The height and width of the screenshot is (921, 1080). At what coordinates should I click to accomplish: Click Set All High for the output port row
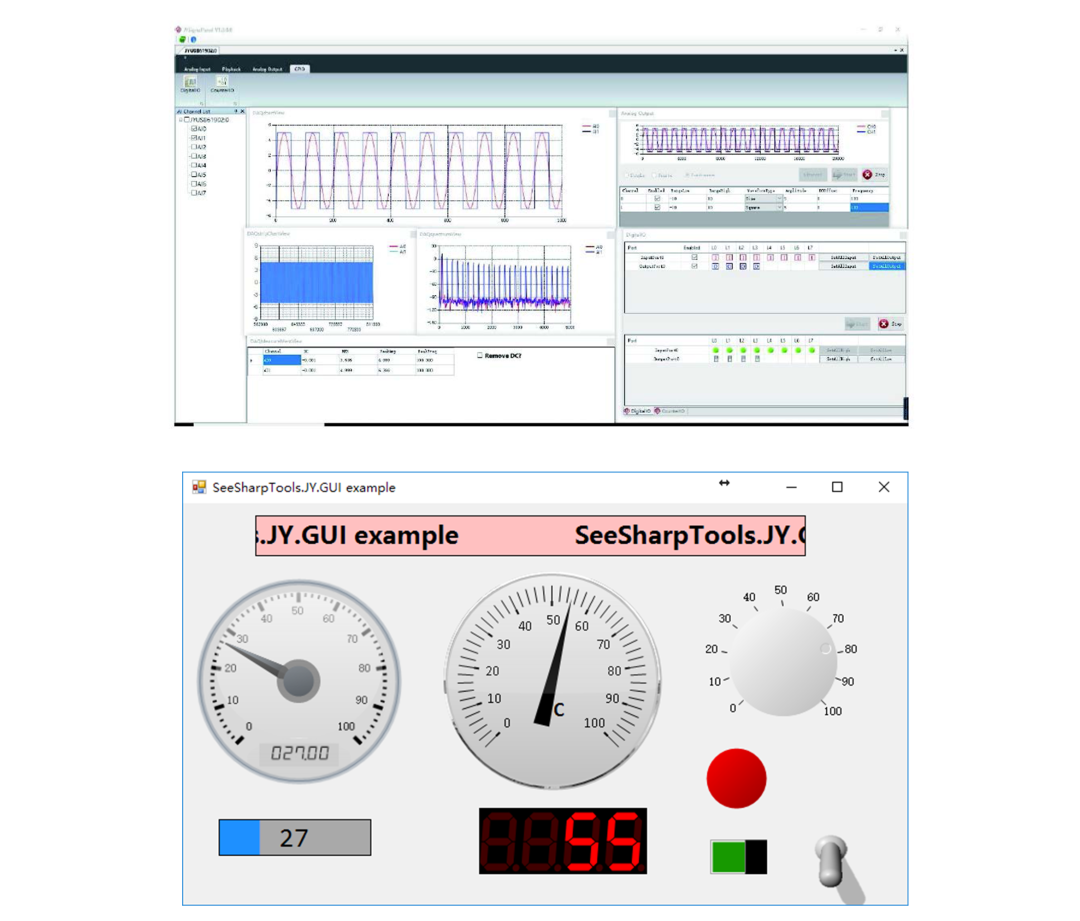[838, 359]
